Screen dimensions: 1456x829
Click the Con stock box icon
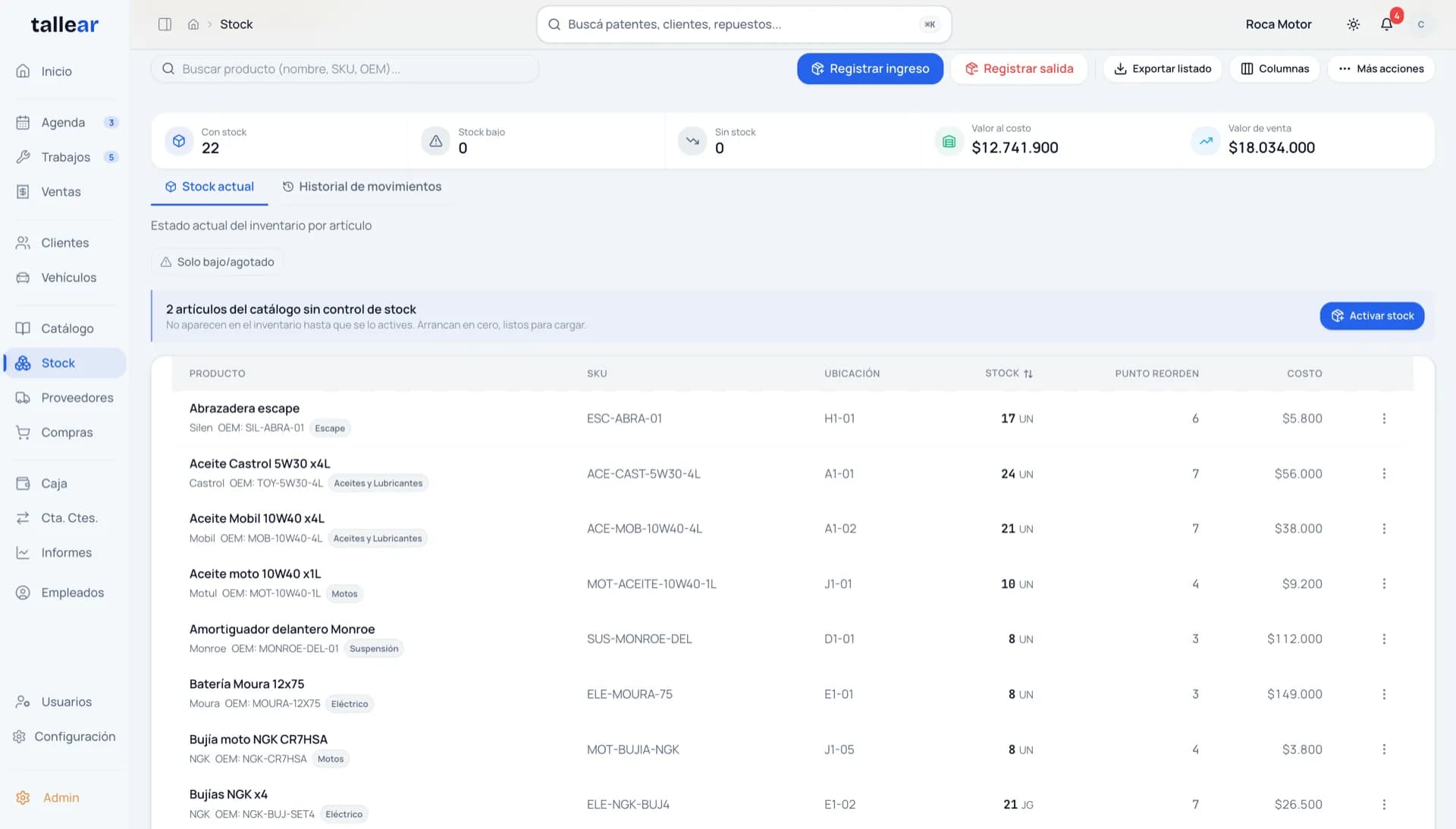179,141
